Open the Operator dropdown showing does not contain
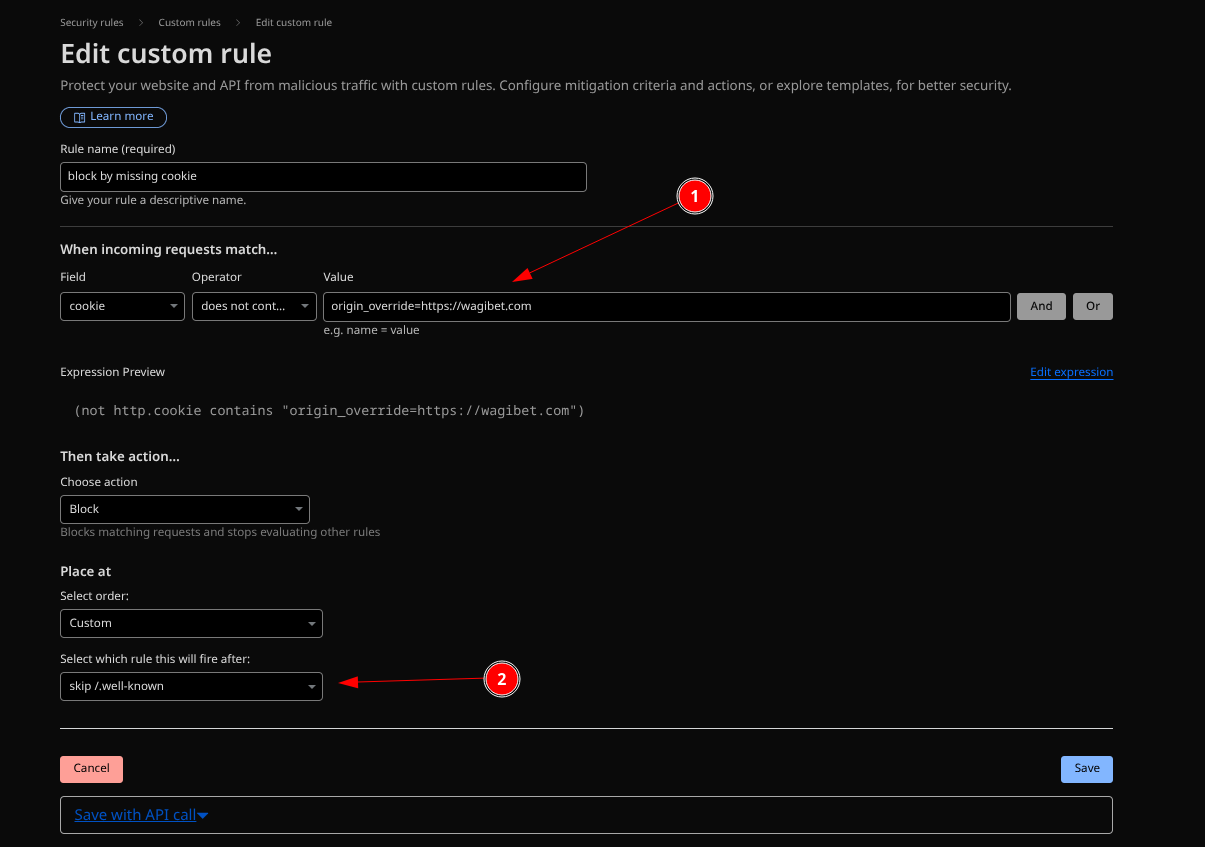This screenshot has height=847, width=1205. (x=250, y=306)
